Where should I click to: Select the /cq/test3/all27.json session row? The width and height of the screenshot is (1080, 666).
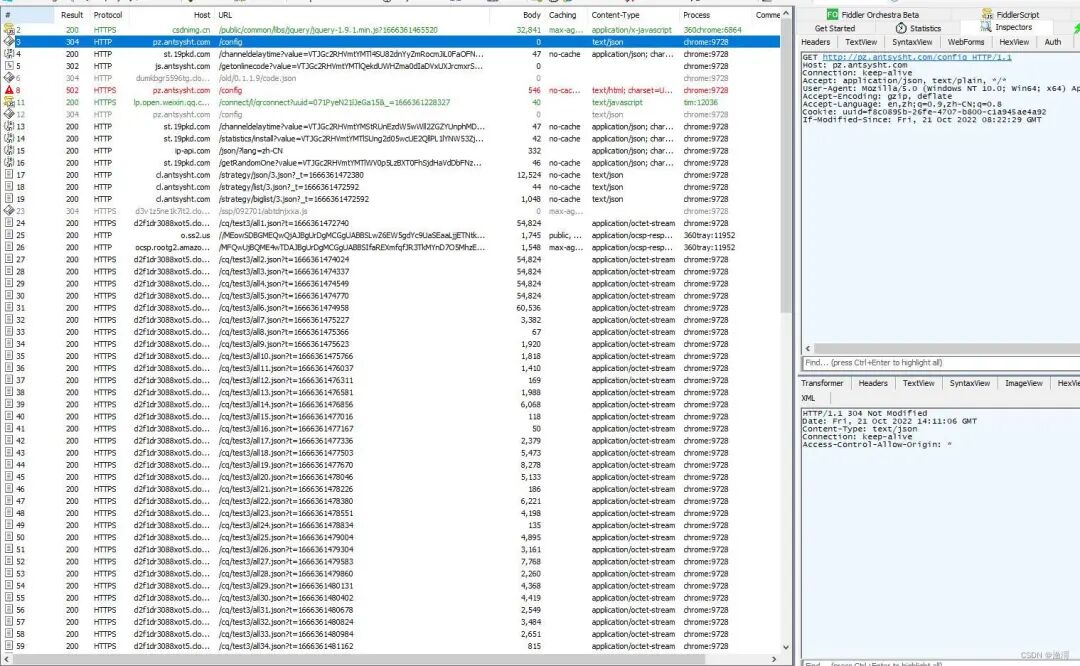pyautogui.click(x=391, y=561)
